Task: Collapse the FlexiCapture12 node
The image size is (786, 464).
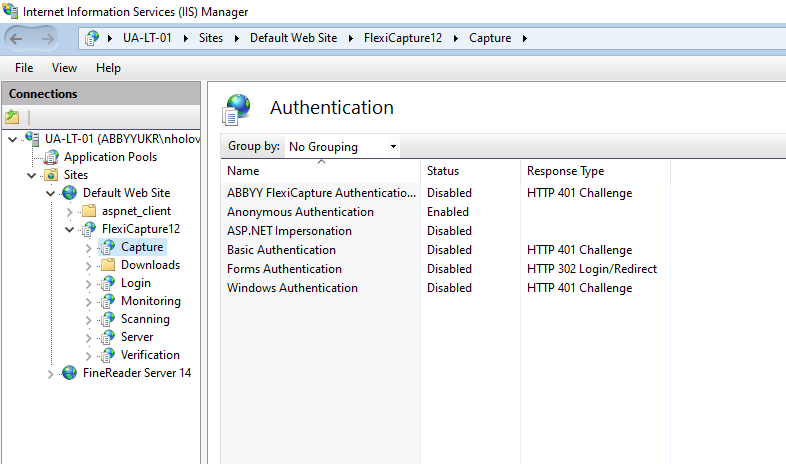Action: (x=70, y=229)
